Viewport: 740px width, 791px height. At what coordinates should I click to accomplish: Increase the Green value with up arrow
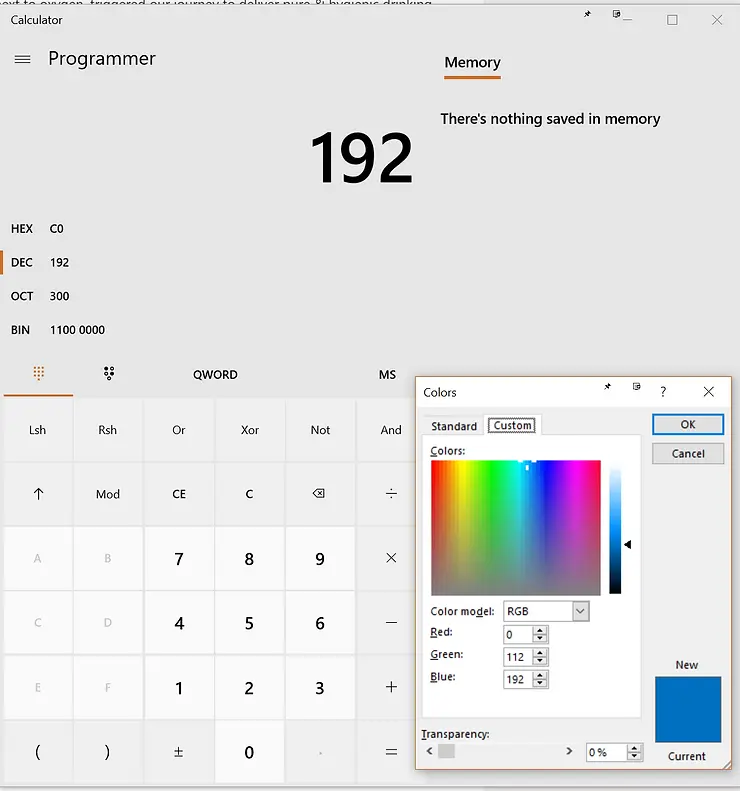540,653
